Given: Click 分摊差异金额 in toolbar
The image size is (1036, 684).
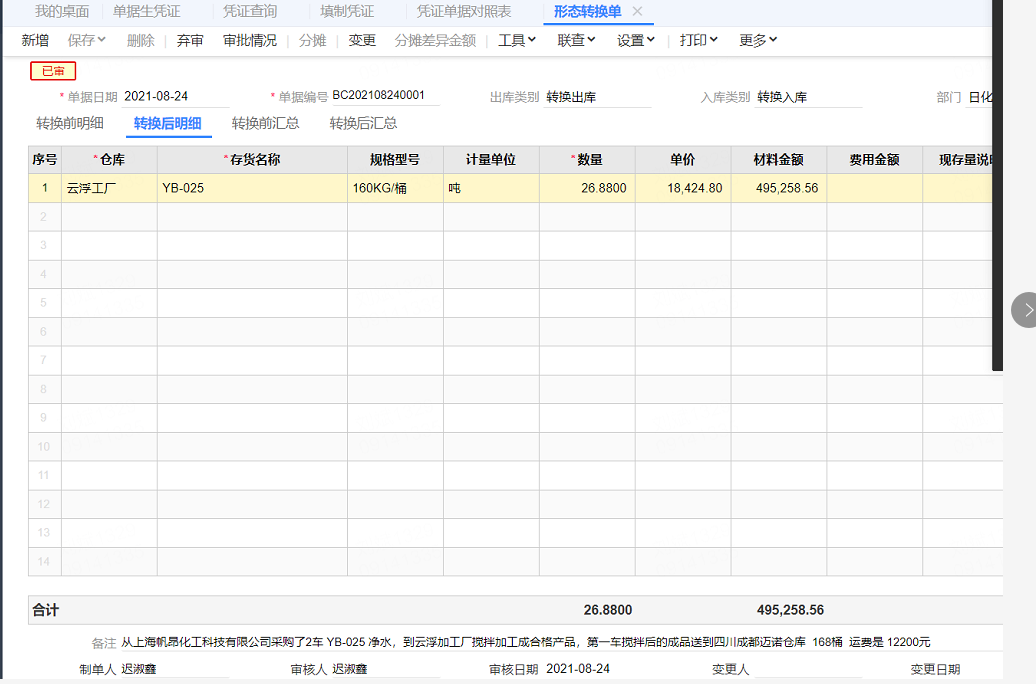Looking at the screenshot, I should pos(435,40).
